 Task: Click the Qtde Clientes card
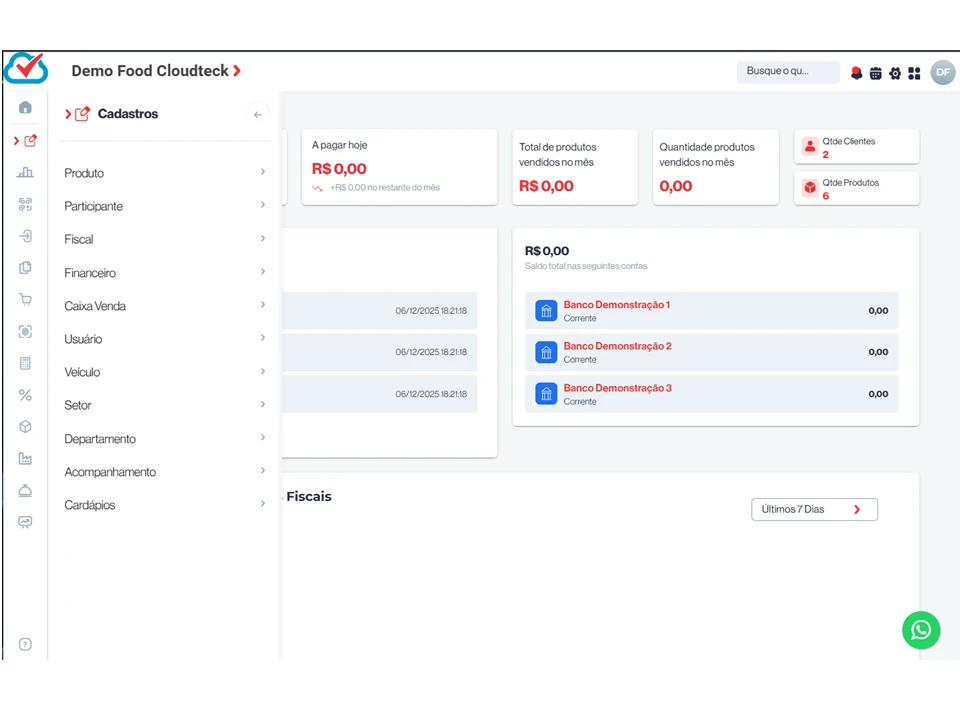[856, 147]
